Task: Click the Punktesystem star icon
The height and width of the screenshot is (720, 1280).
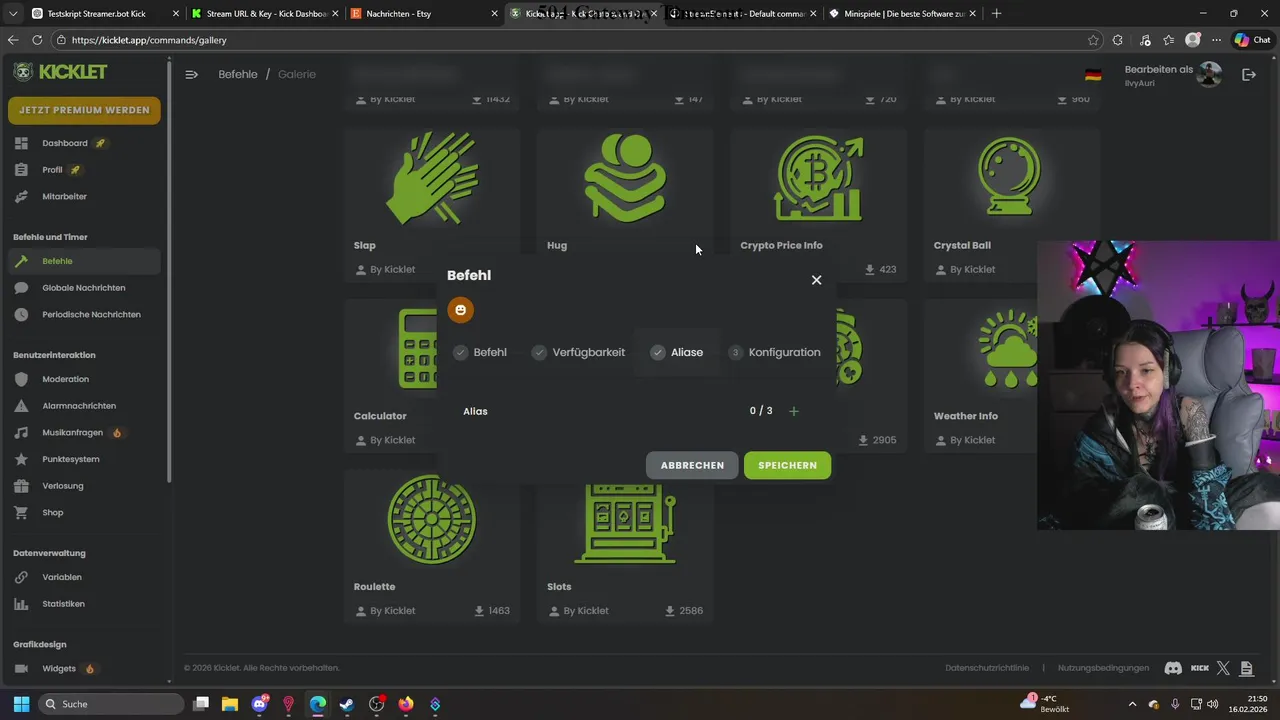Action: [21, 459]
